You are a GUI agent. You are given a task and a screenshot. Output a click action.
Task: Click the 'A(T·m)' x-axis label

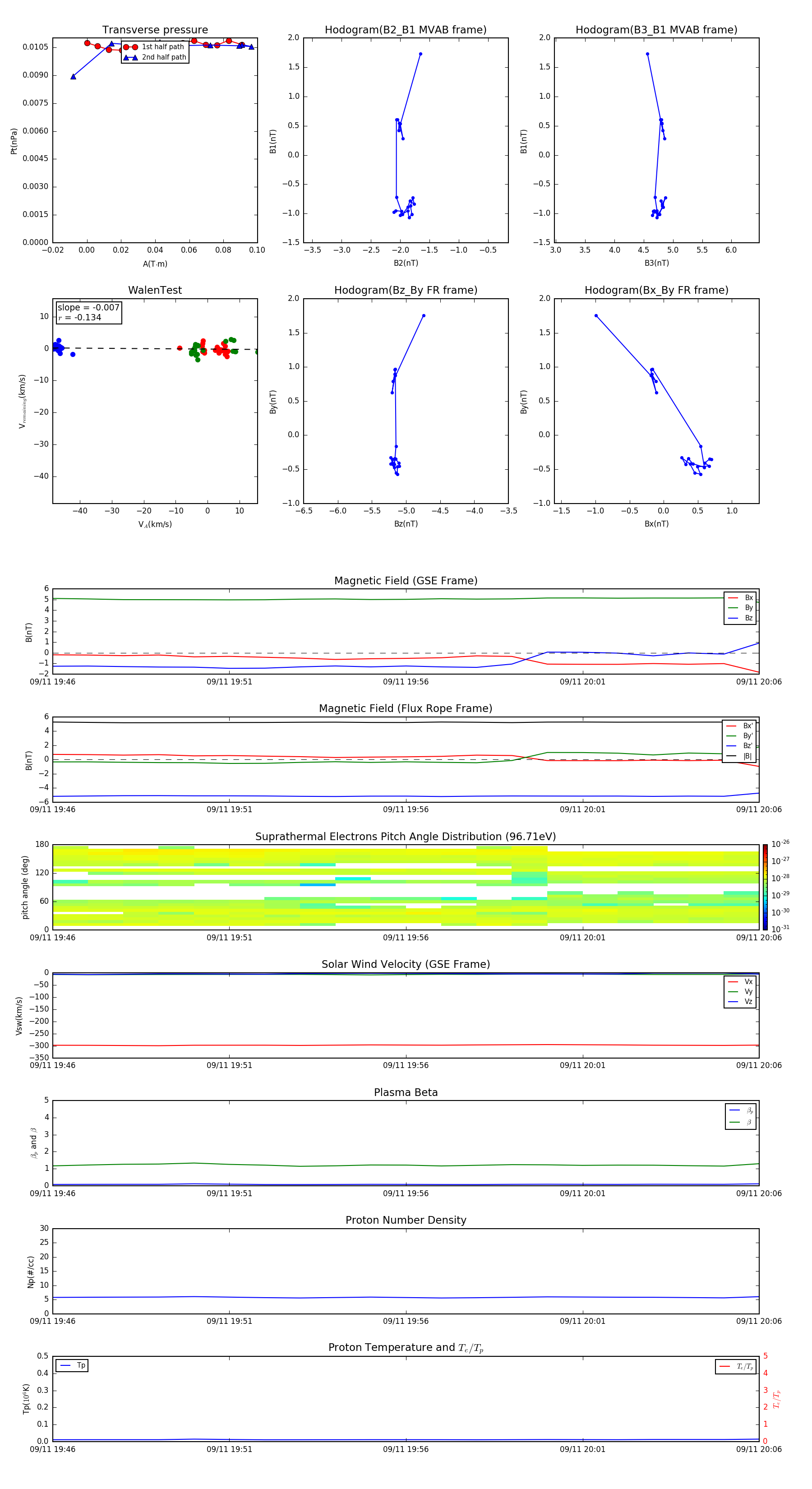tap(155, 264)
